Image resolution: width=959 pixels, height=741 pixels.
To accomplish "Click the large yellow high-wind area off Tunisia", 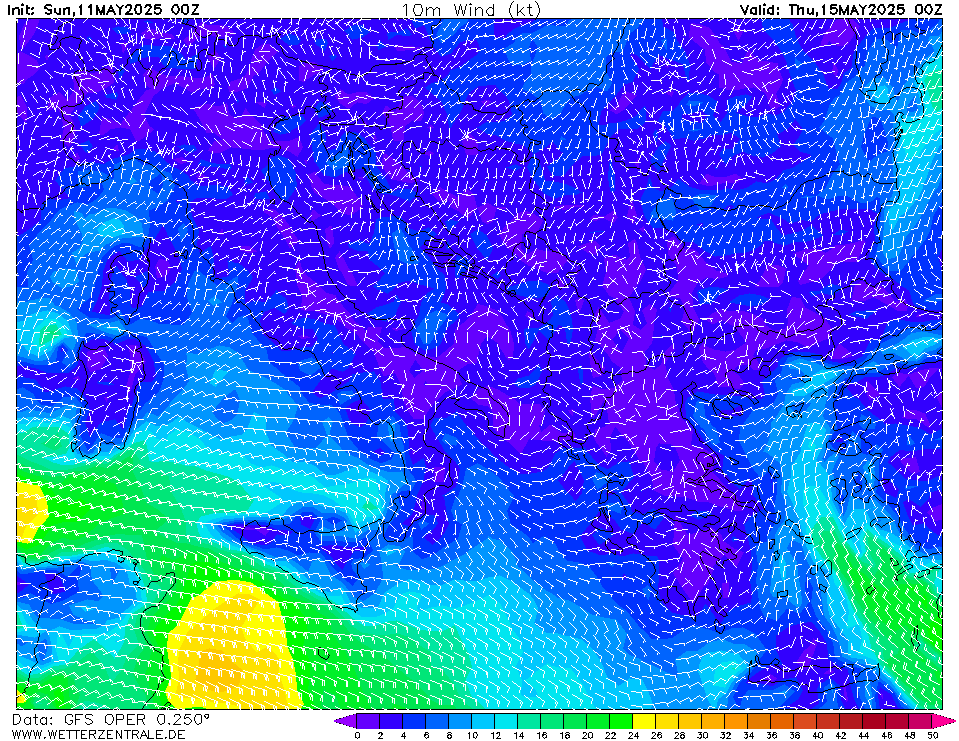I will tap(232, 645).
